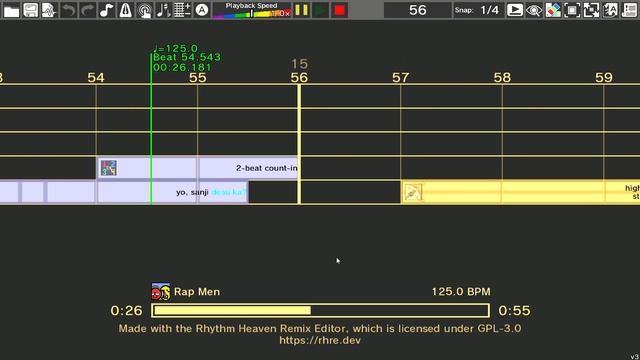The width and height of the screenshot is (640, 360).
Task: Click the 125.0 BPM text
Action: click(x=461, y=292)
